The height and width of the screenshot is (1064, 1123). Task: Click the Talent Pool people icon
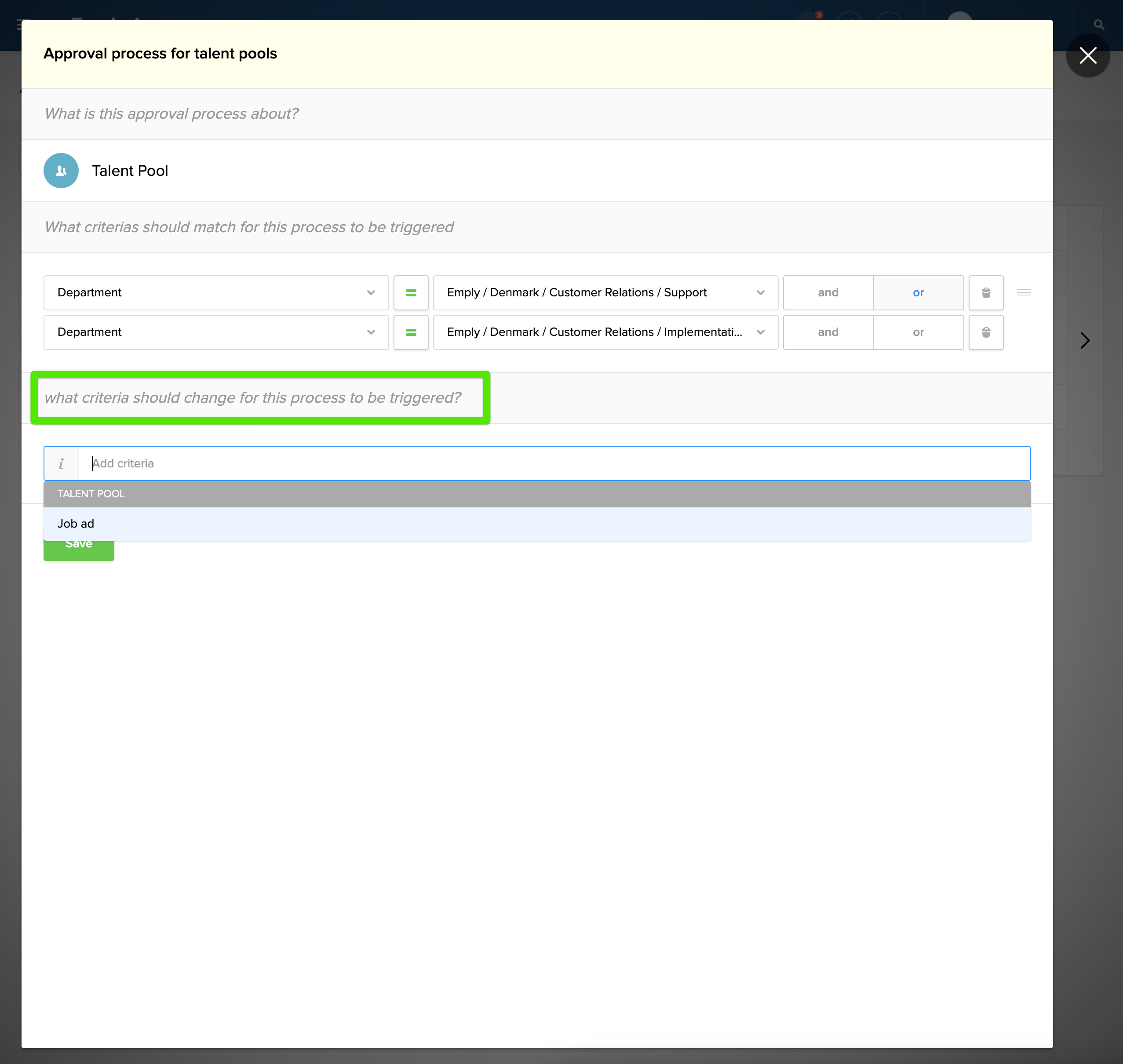[61, 171]
